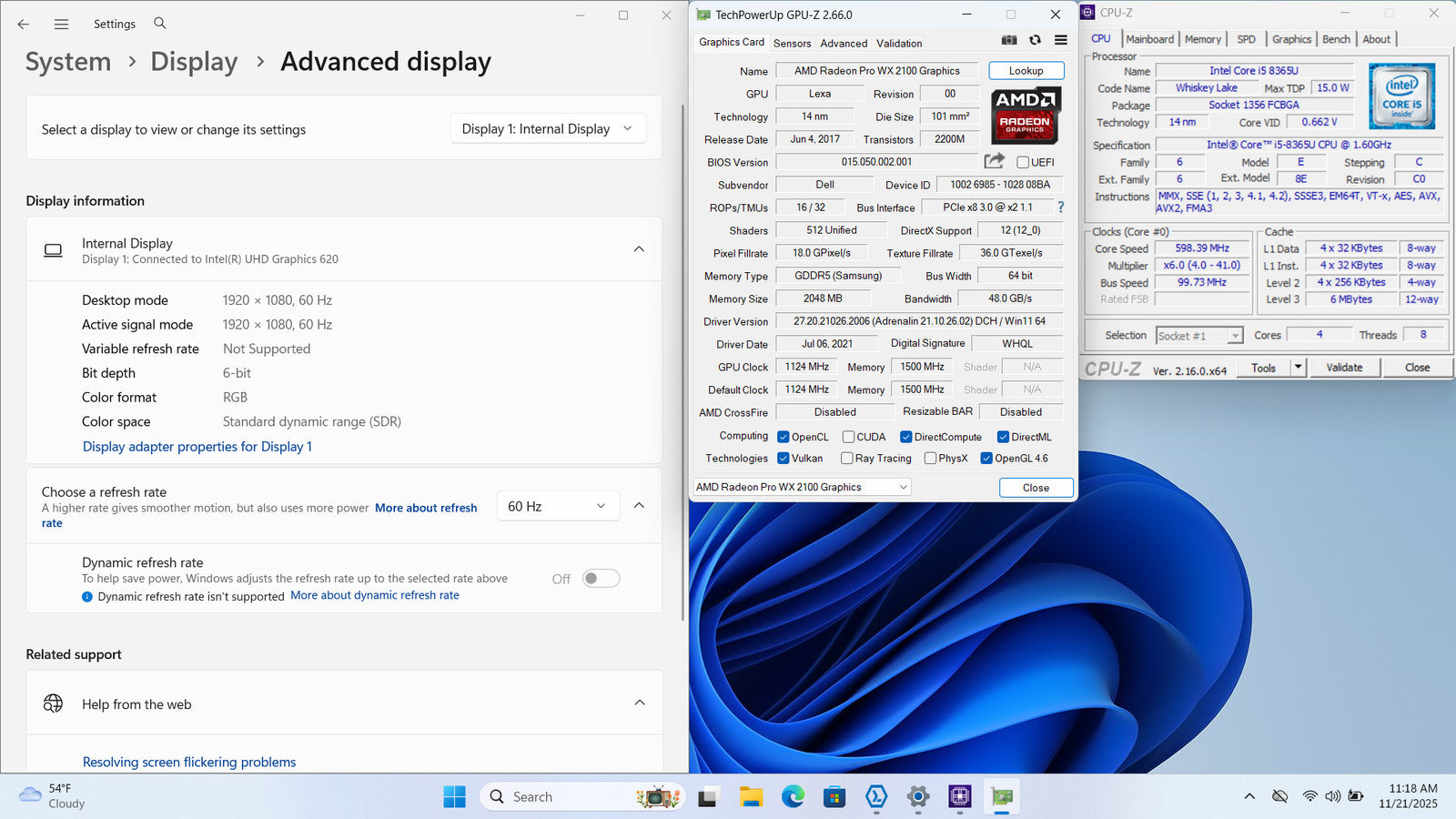Screen dimensions: 1456x819
Task: Open the GPU-Z hamburger menu
Action: (1061, 40)
